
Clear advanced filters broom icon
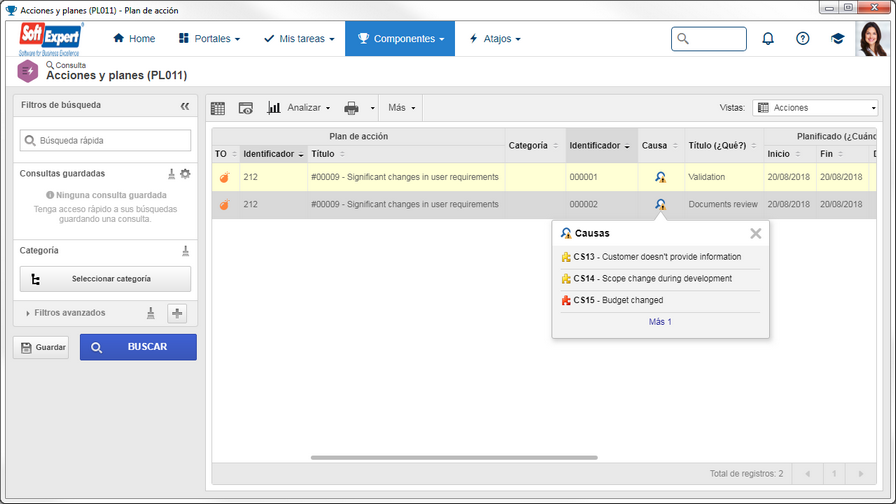(151, 313)
